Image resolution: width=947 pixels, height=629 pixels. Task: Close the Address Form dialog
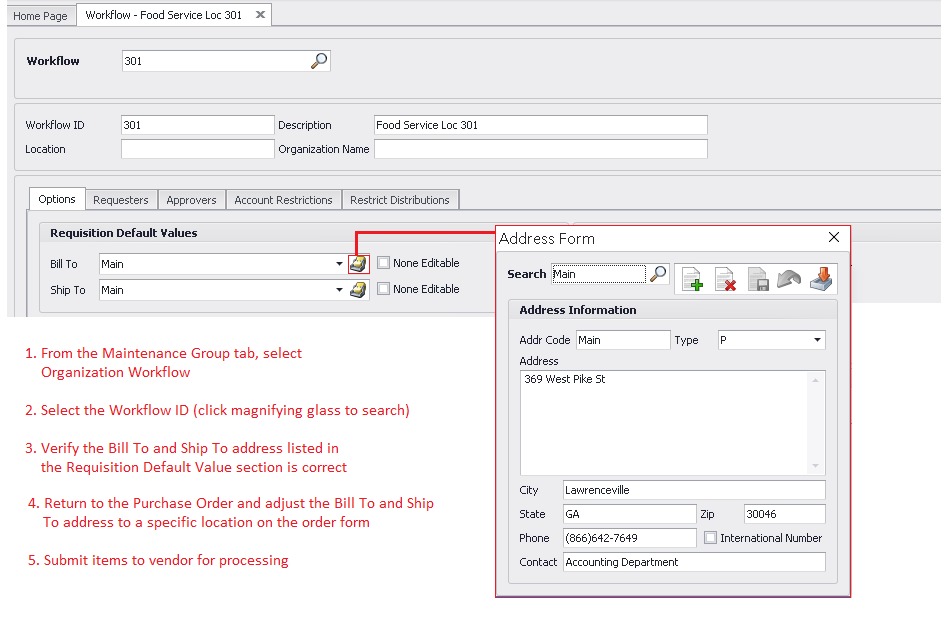[834, 238]
